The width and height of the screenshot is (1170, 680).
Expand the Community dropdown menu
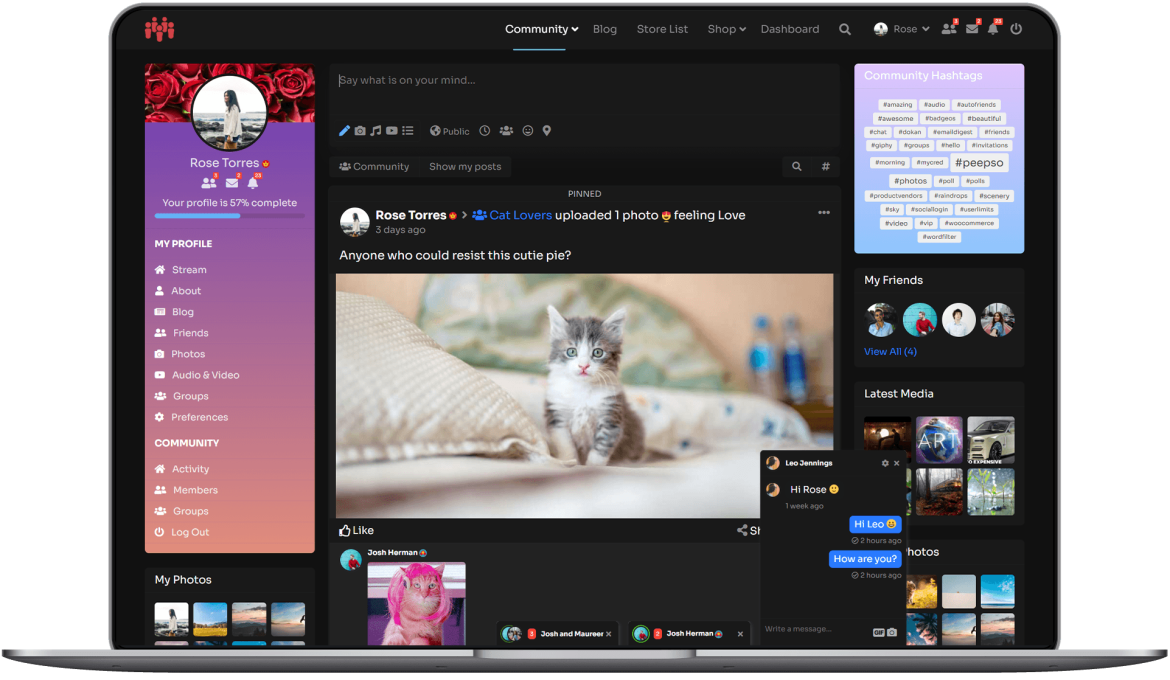542,29
